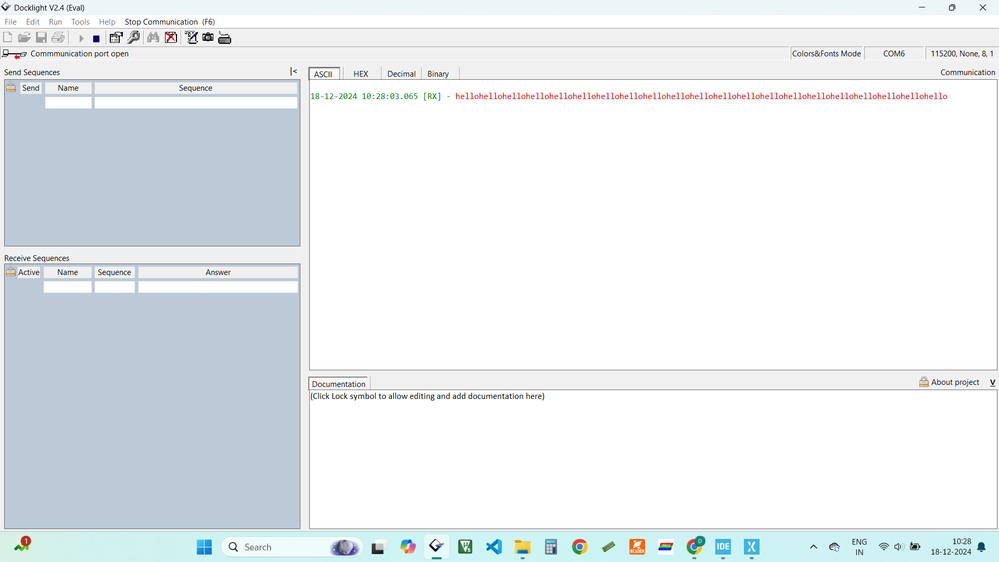Clear communication window with red X icon

(x=171, y=38)
